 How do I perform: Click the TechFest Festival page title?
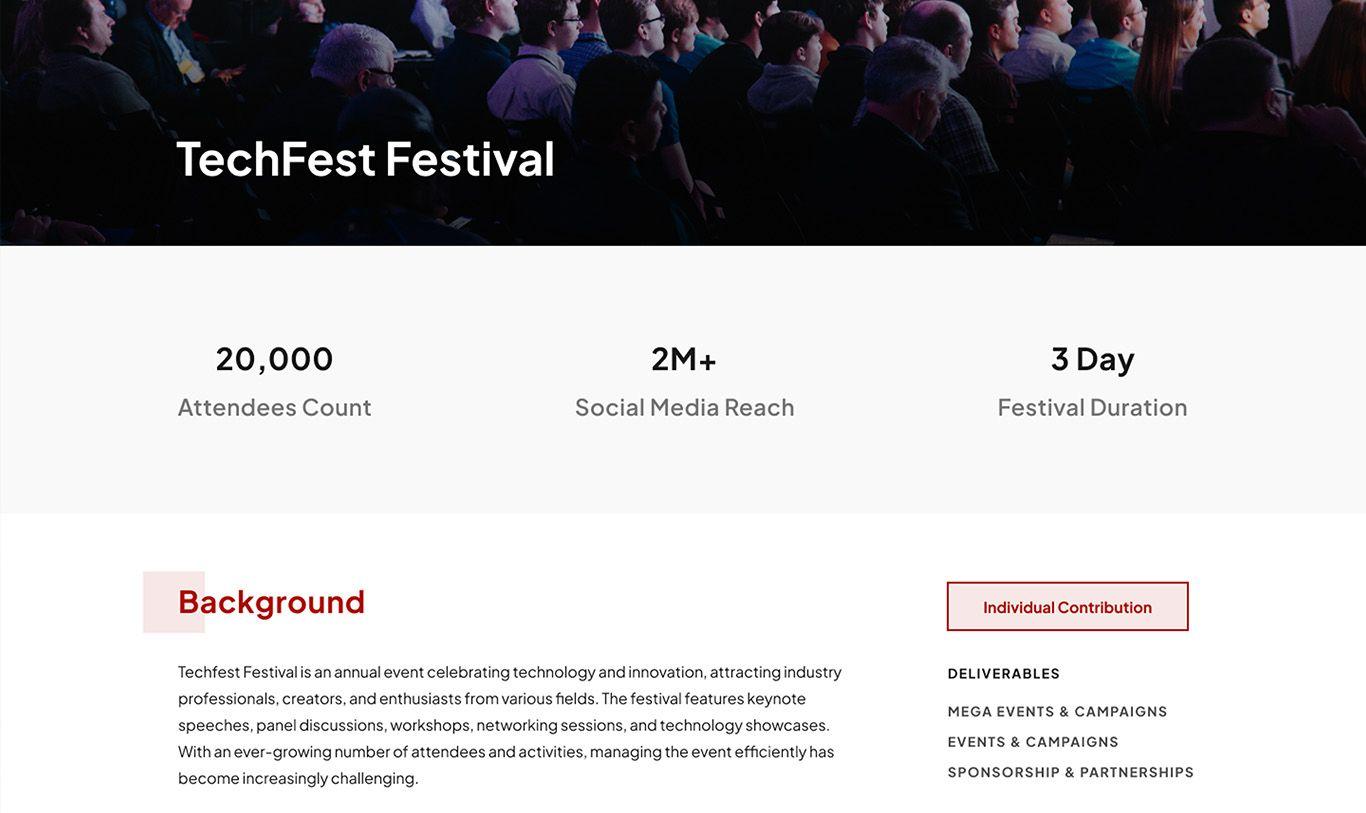coord(365,158)
